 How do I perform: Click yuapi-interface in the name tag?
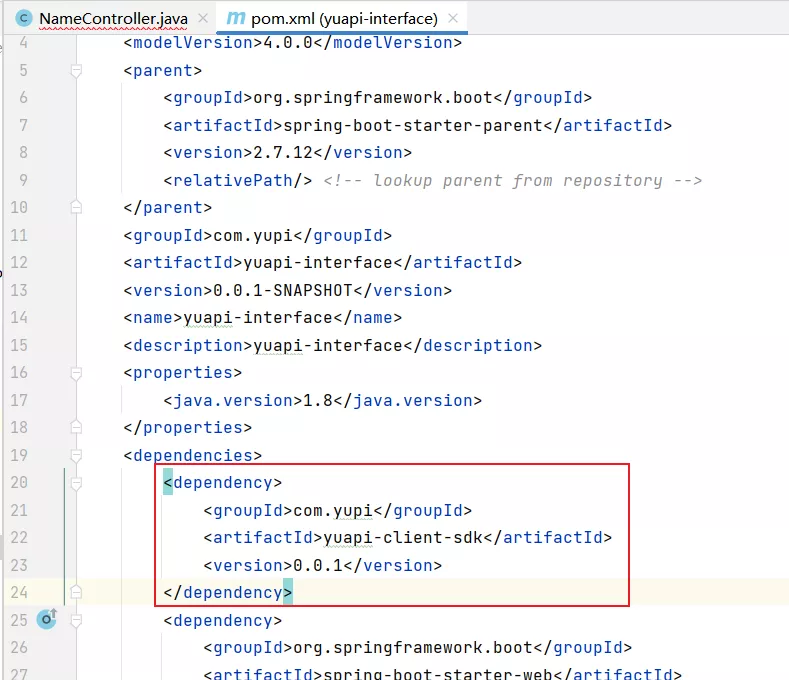tap(258, 318)
